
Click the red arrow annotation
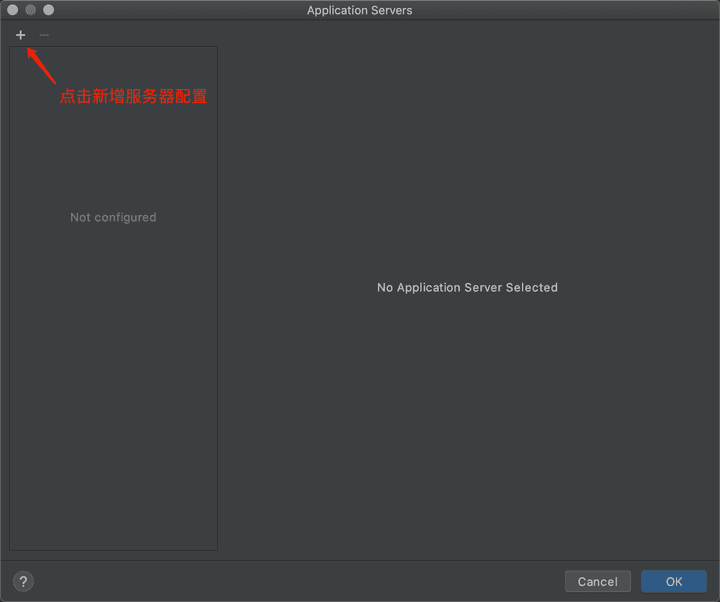pyautogui.click(x=40, y=64)
